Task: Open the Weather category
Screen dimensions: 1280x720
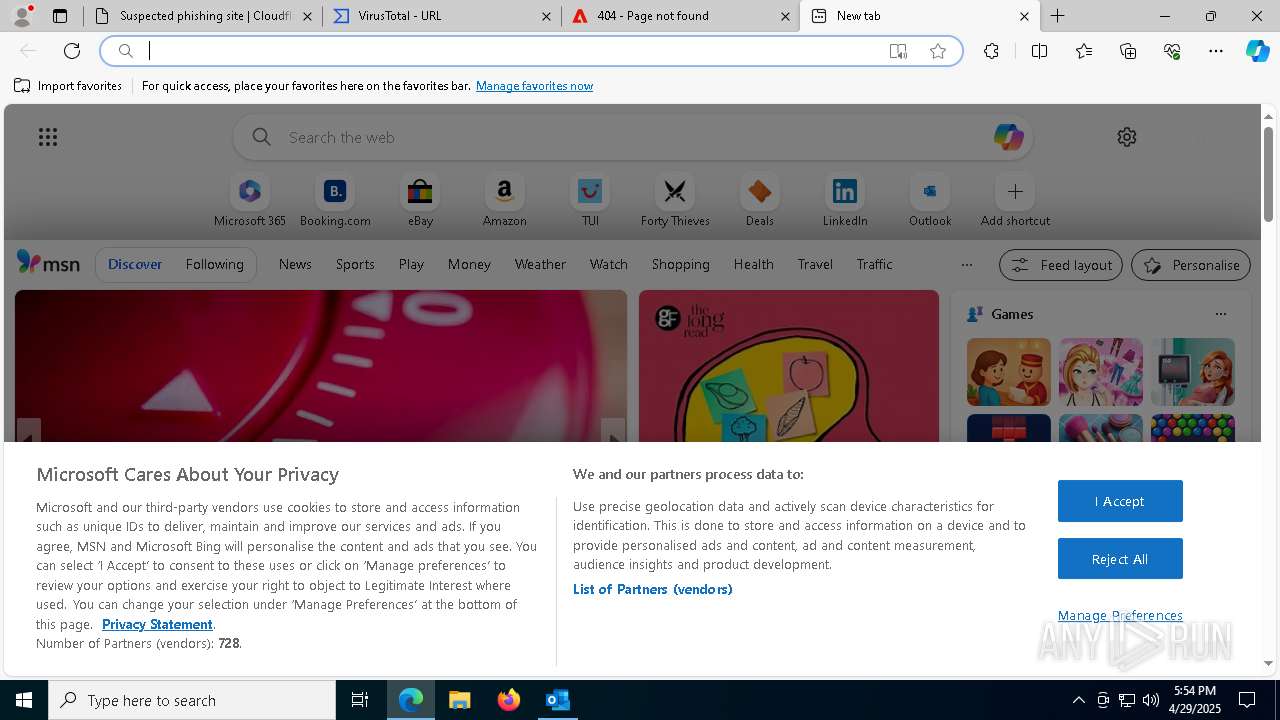Action: pyautogui.click(x=540, y=264)
